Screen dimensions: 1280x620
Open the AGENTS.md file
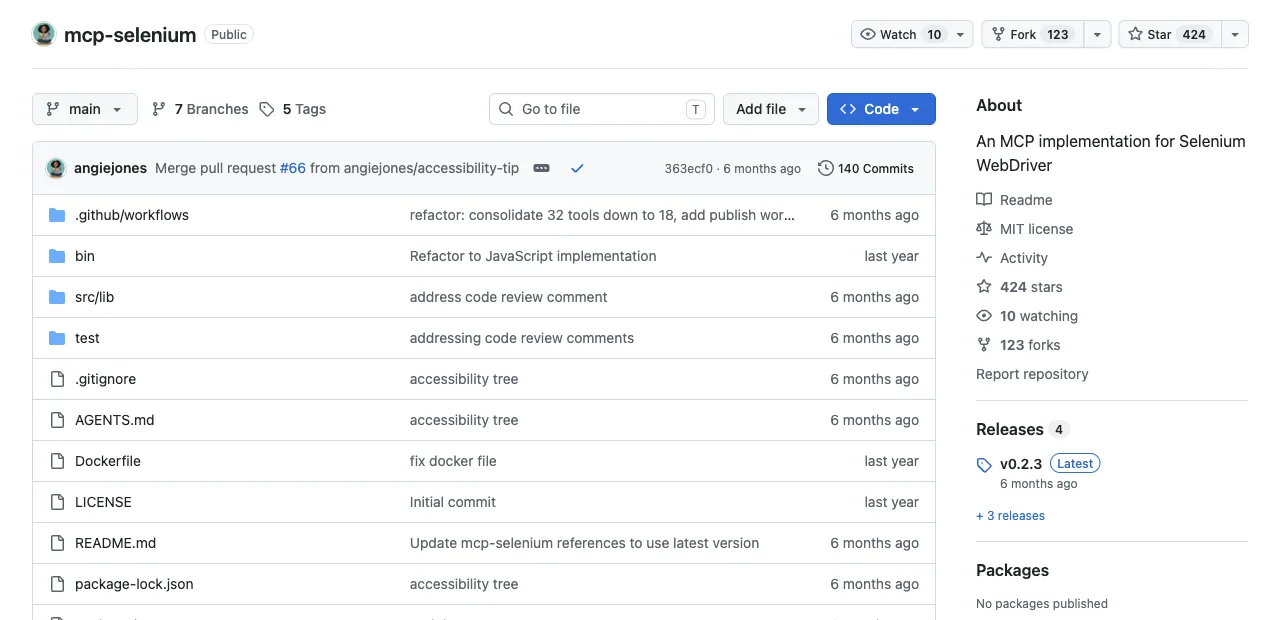[x=115, y=420]
